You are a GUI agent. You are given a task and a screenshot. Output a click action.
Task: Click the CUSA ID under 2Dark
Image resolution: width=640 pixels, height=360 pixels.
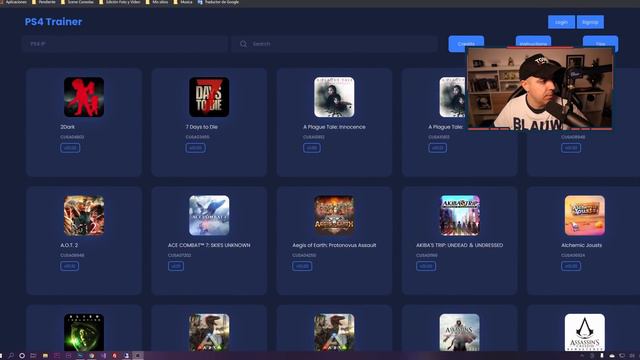pos(72,137)
